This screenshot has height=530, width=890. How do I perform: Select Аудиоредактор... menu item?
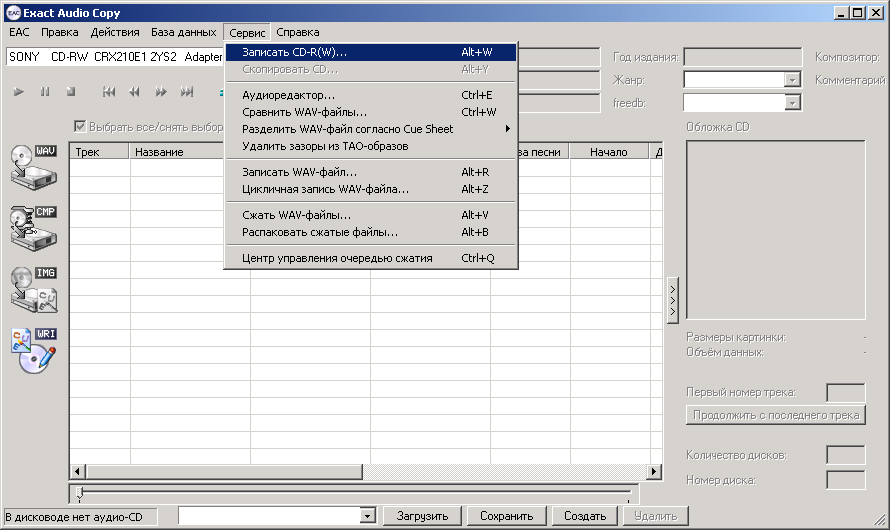[371, 95]
